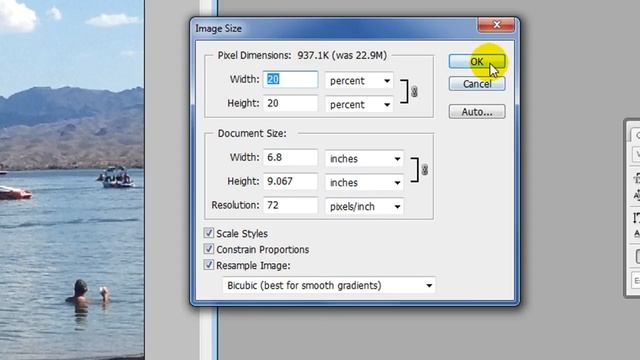The width and height of the screenshot is (640, 360).
Task: Toggle the Scale Styles checkbox
Action: [209, 233]
